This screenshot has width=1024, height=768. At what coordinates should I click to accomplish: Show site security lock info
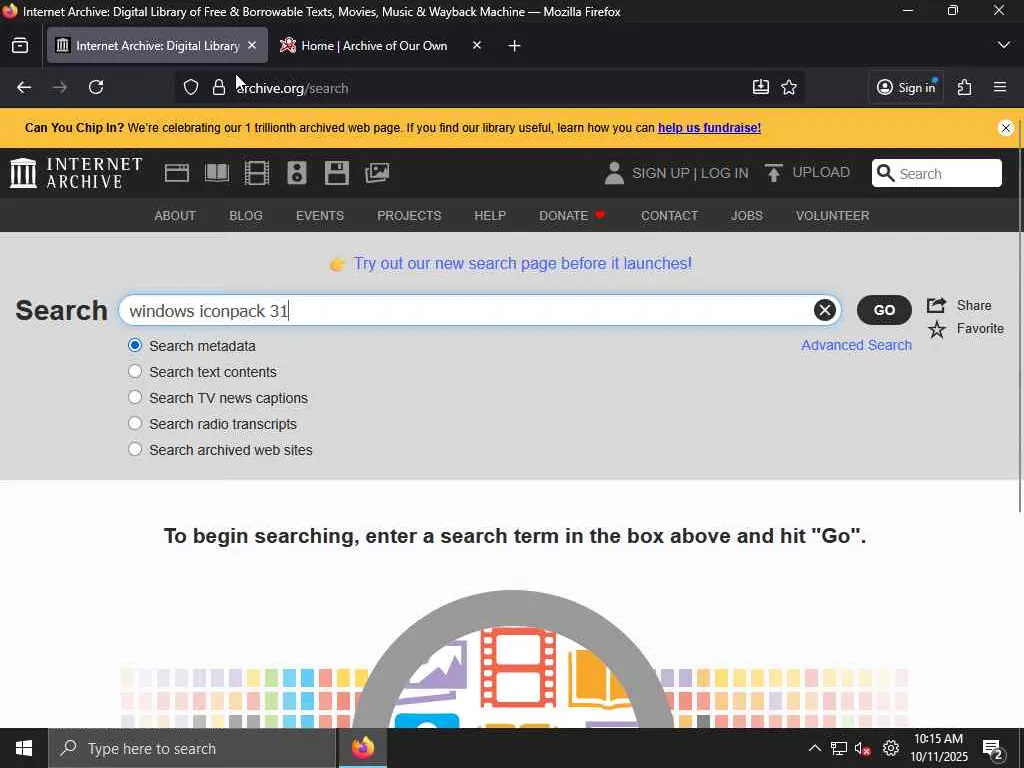click(219, 88)
